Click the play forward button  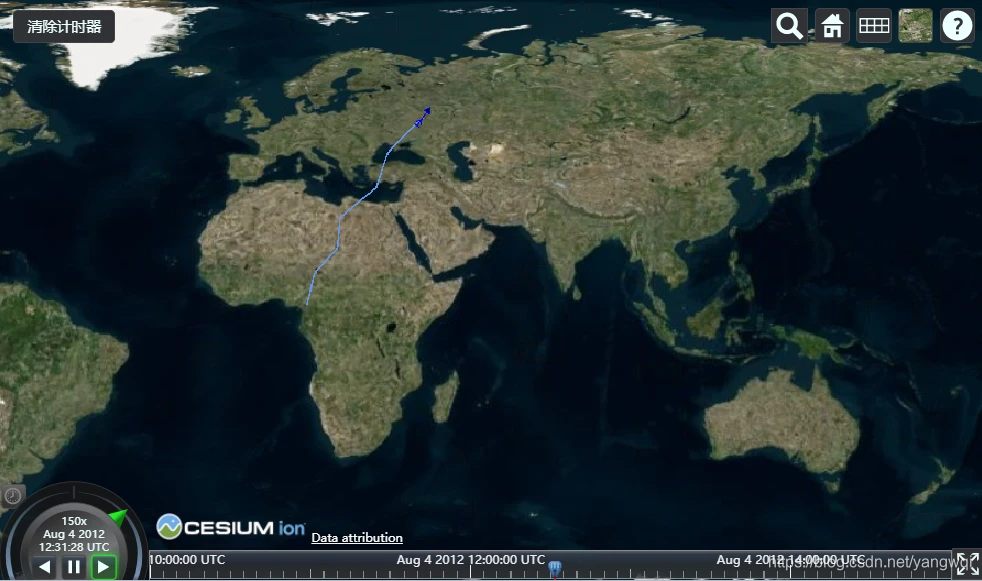pos(103,567)
